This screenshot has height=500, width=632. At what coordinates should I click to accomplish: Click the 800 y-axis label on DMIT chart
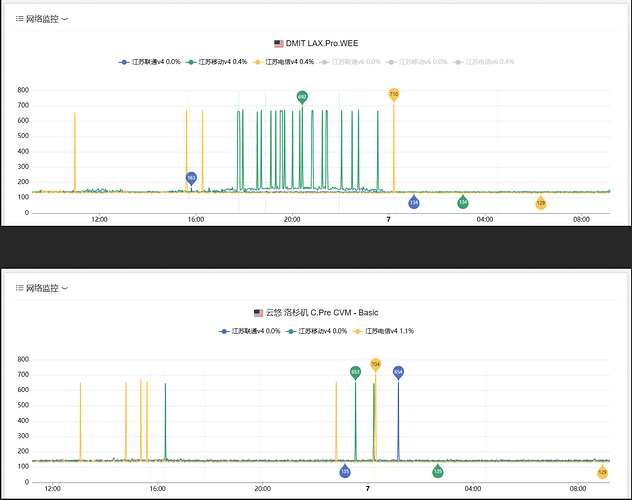(23, 90)
